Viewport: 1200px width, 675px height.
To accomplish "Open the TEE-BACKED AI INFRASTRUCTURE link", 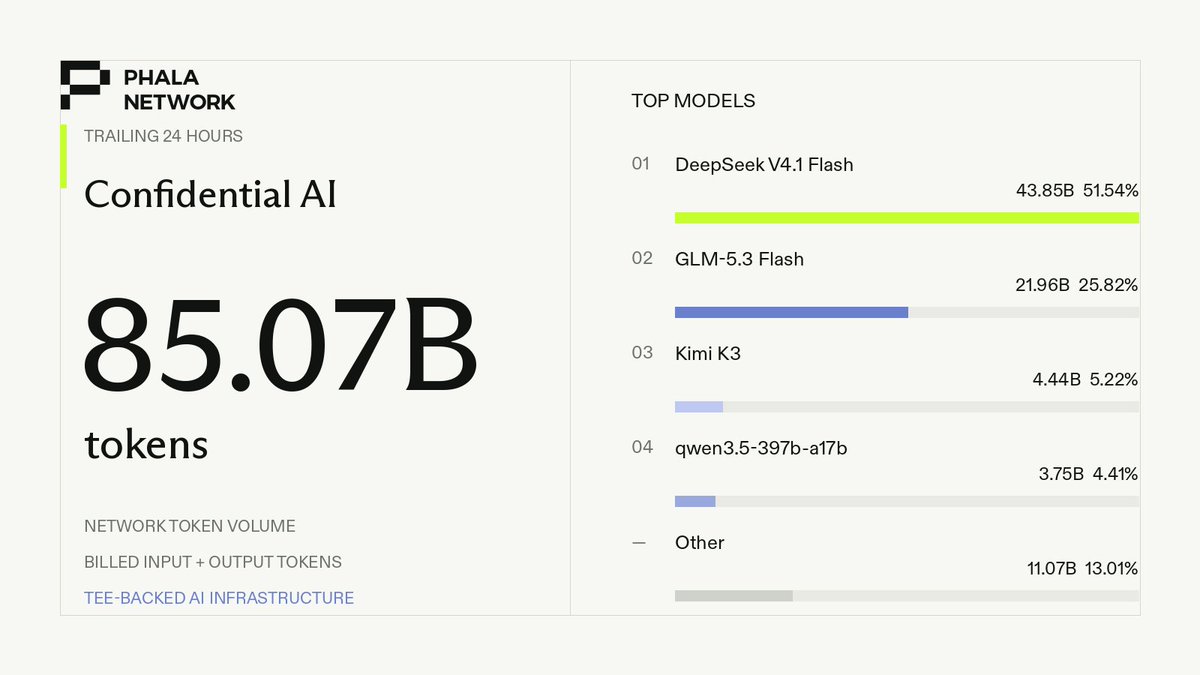I will point(219,598).
